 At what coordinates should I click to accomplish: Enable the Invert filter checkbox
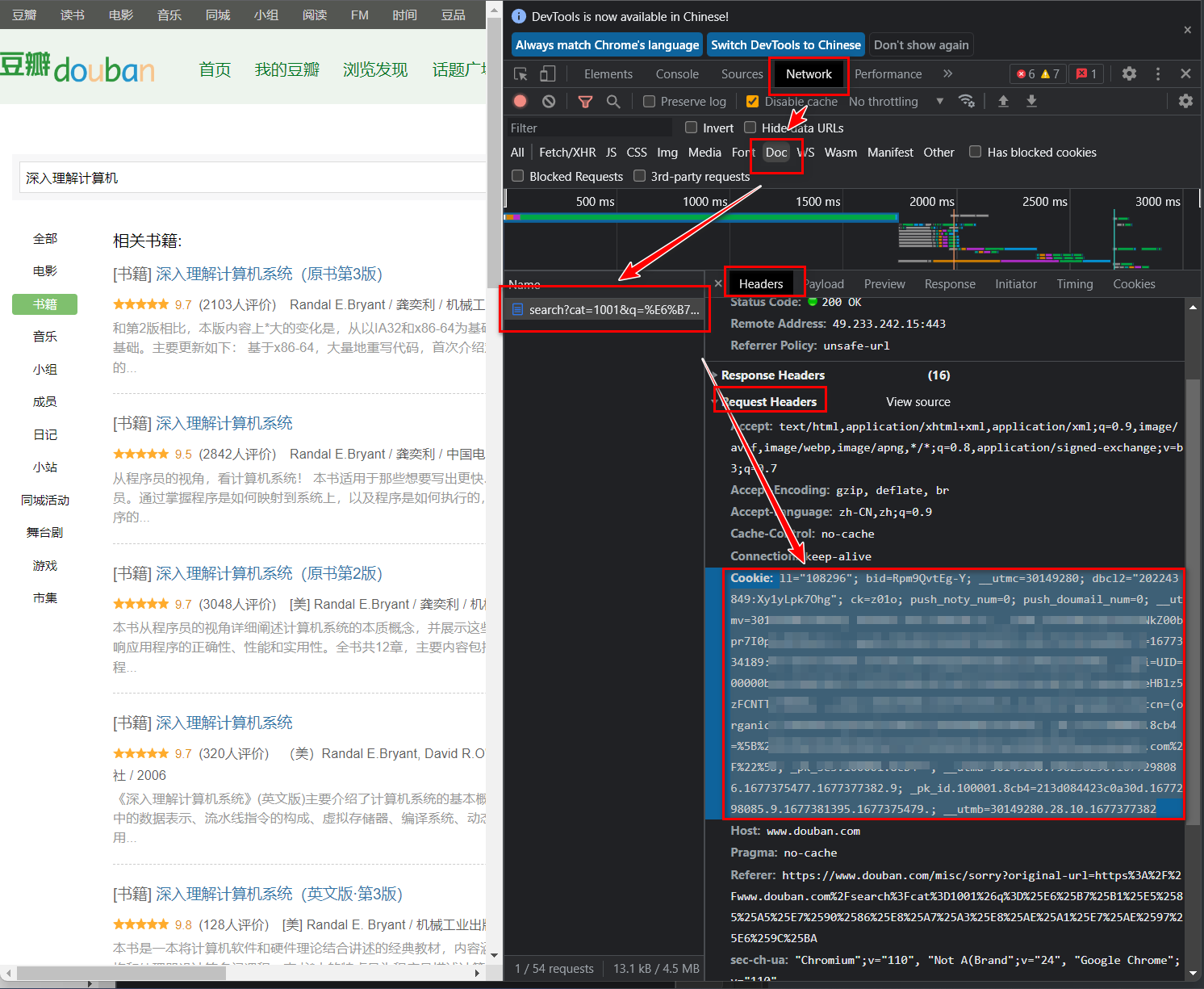(x=691, y=128)
